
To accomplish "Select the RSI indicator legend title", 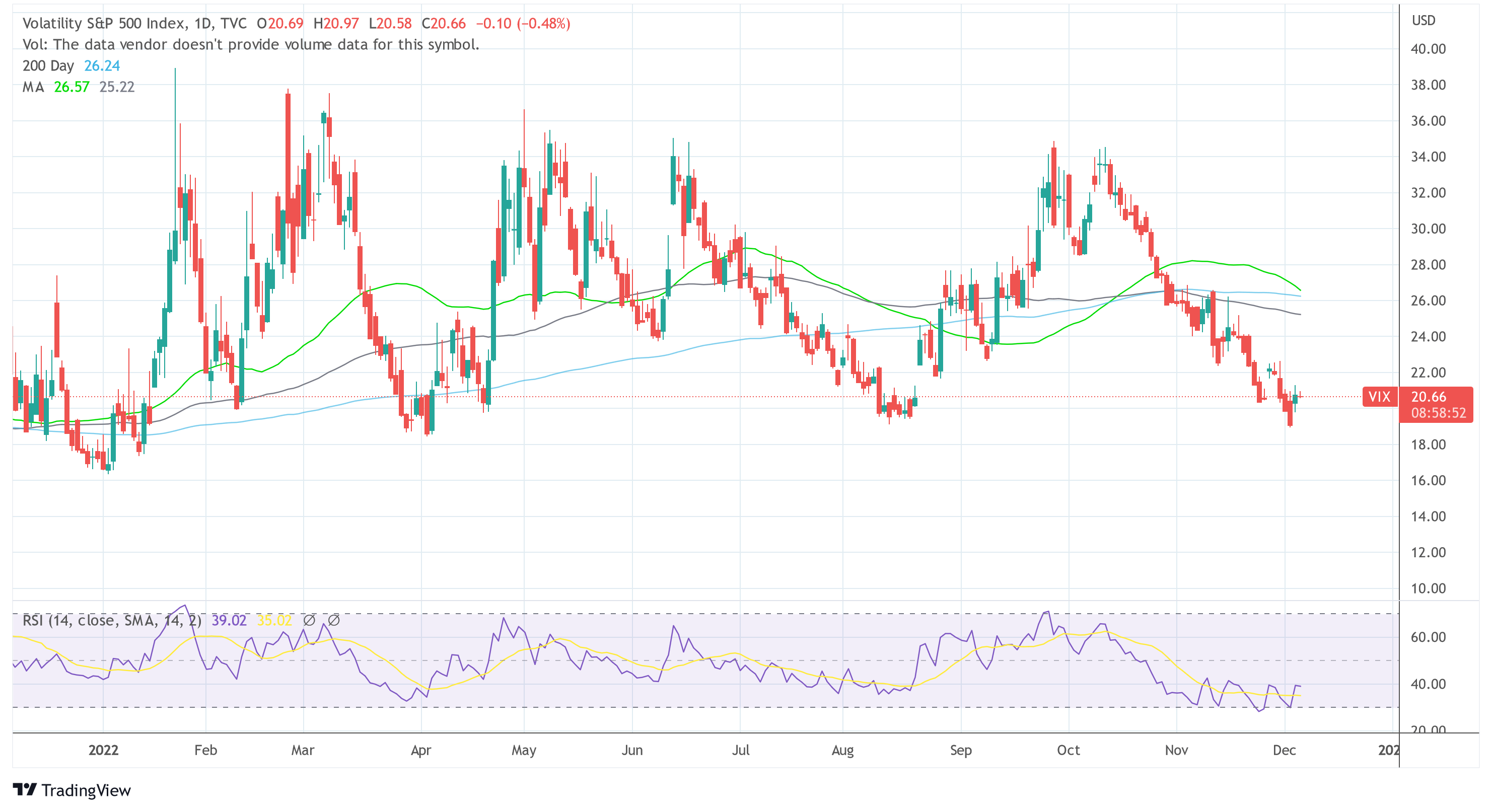I will [x=111, y=620].
